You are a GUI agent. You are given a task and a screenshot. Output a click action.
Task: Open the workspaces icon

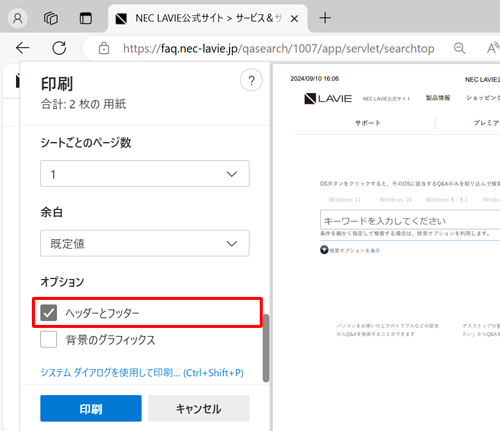click(x=51, y=18)
